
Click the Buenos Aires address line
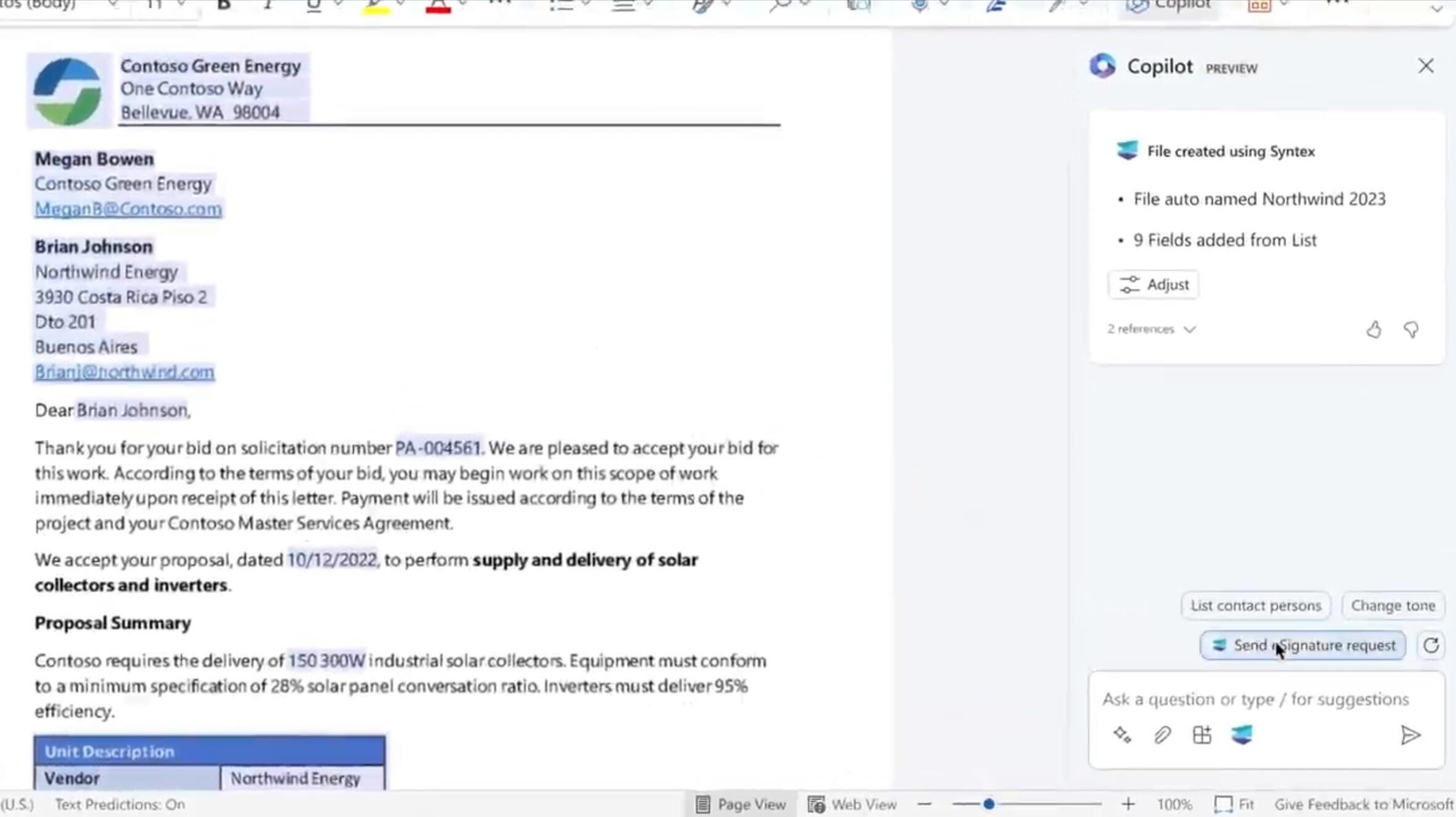click(x=86, y=346)
